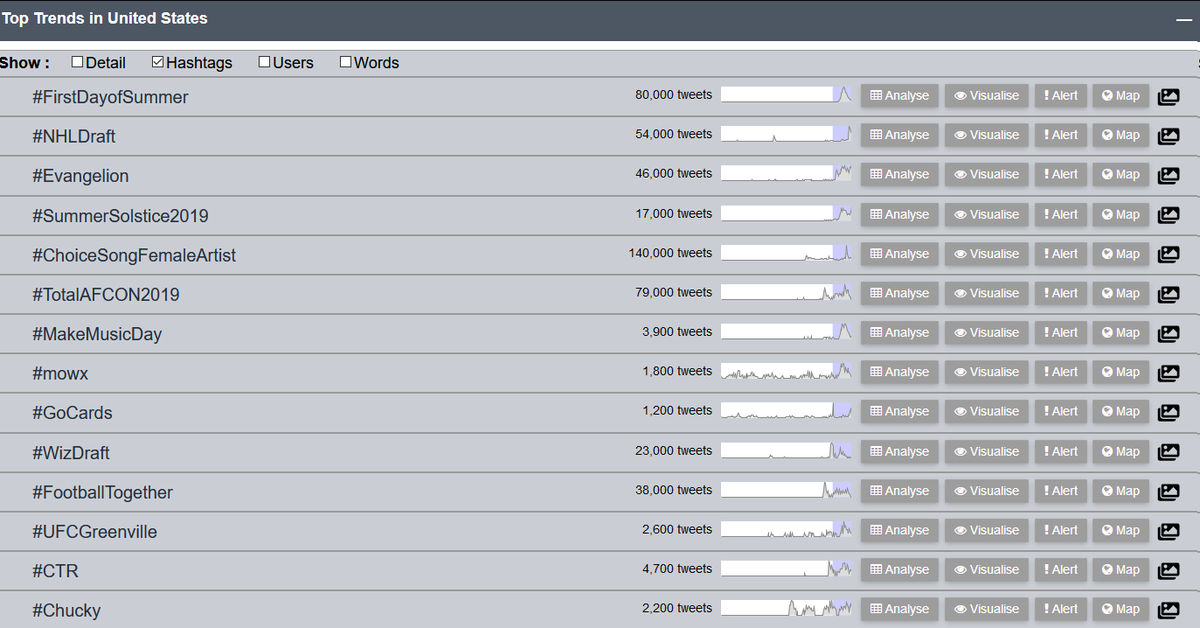The height and width of the screenshot is (628, 1200).
Task: Open image gallery icon for #NHLDraft
Action: [1168, 136]
